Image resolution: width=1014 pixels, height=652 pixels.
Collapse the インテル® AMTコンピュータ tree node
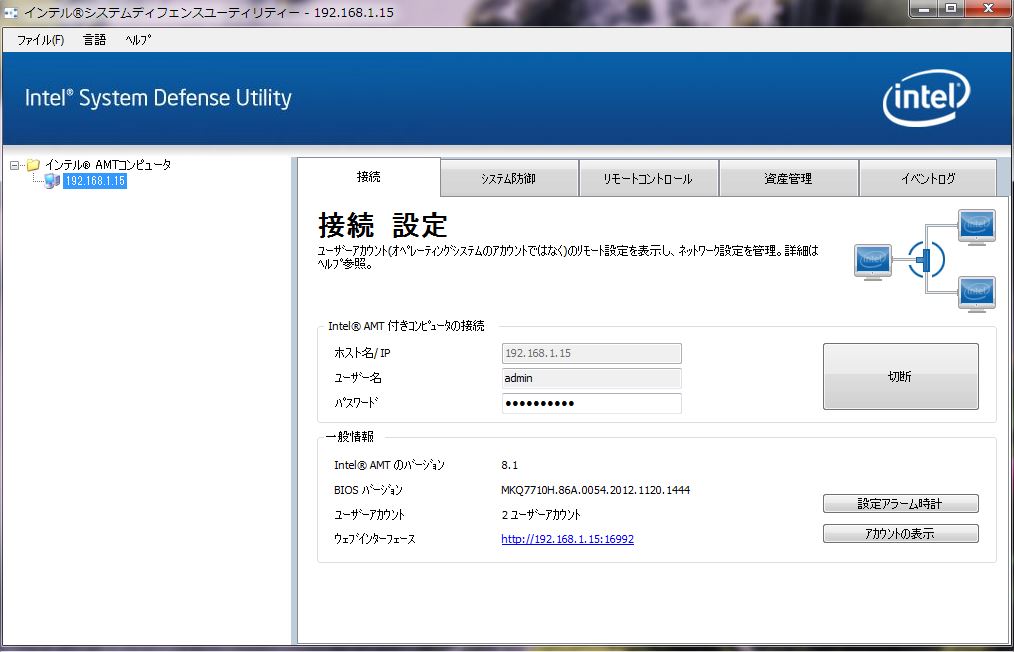pos(14,166)
